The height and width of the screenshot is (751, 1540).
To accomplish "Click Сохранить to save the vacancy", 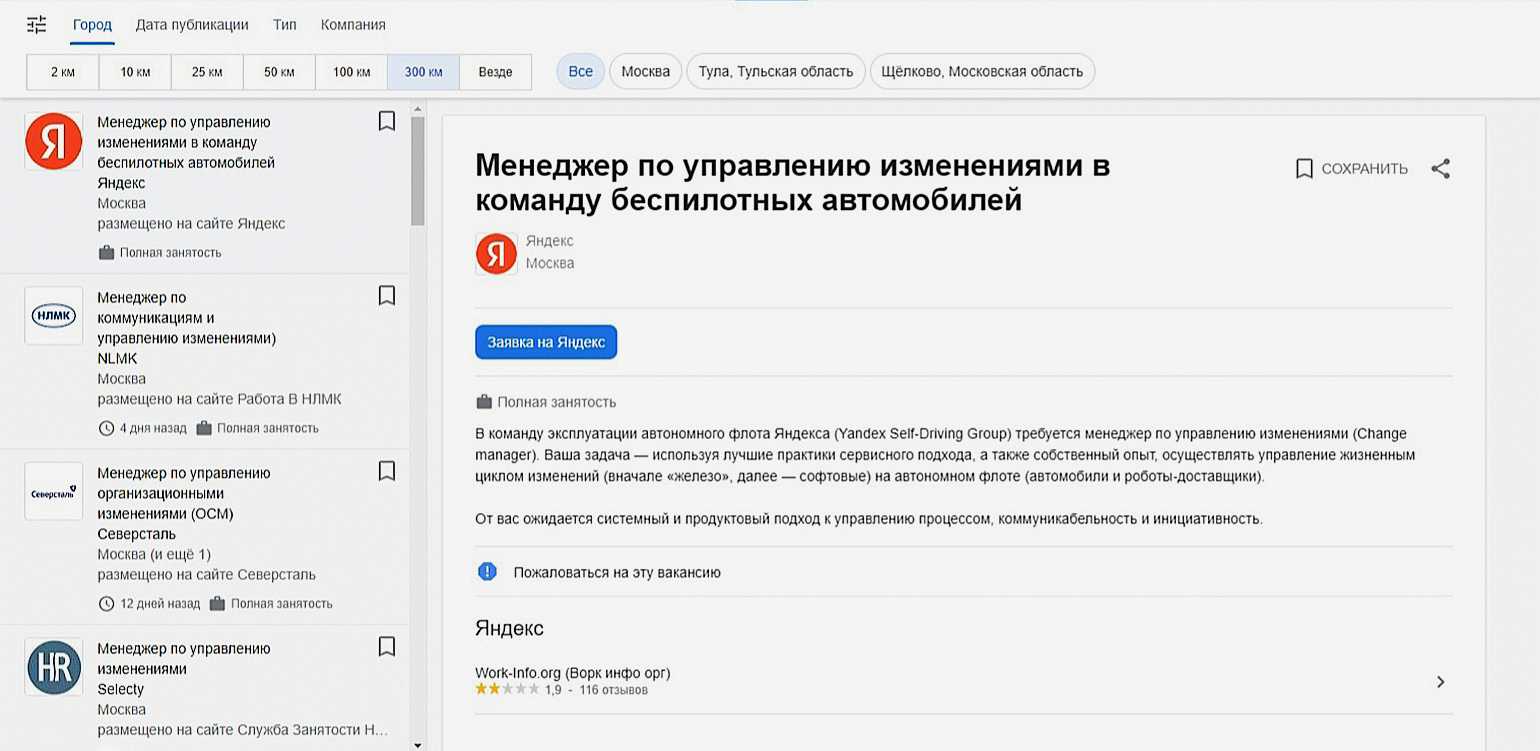I will 1352,169.
